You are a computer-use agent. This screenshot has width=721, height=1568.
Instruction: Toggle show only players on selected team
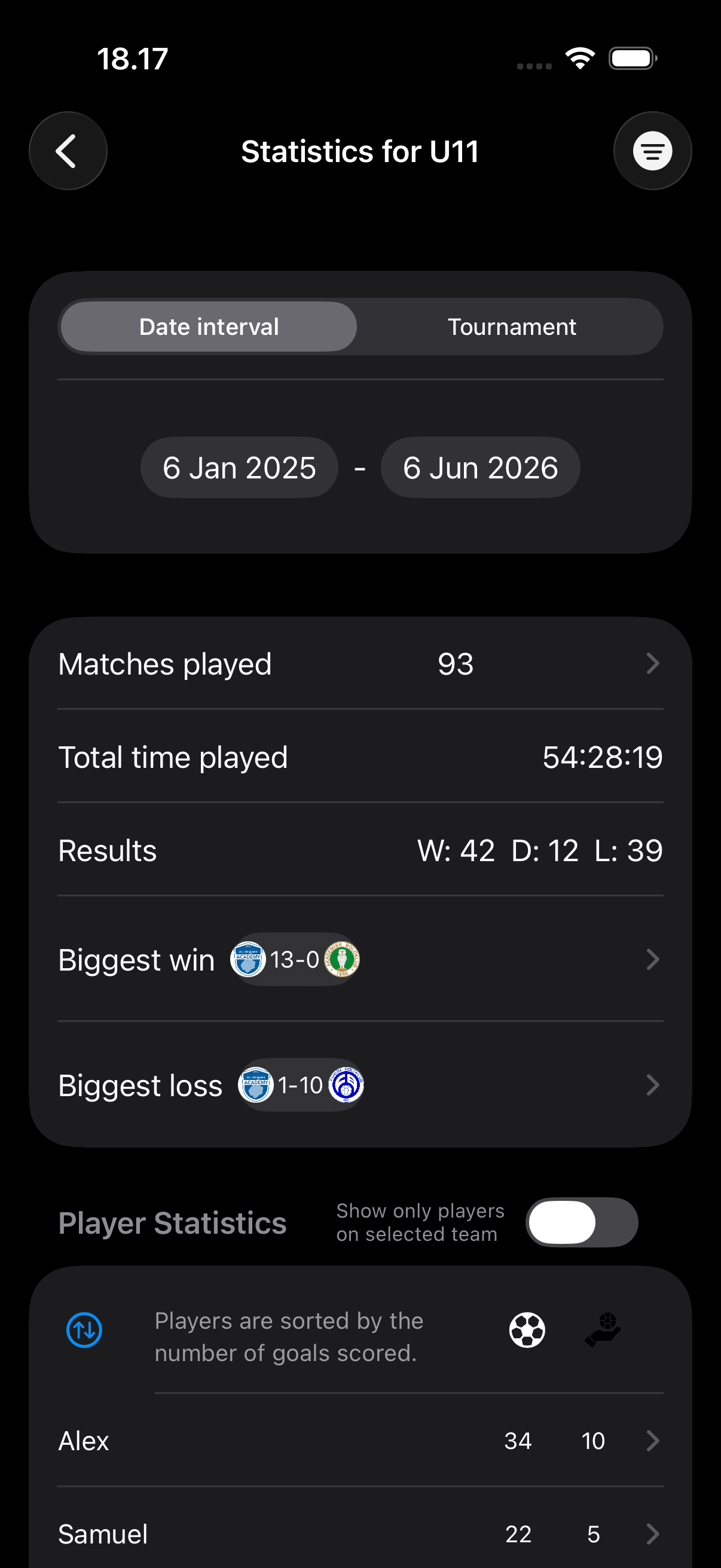coord(582,1222)
